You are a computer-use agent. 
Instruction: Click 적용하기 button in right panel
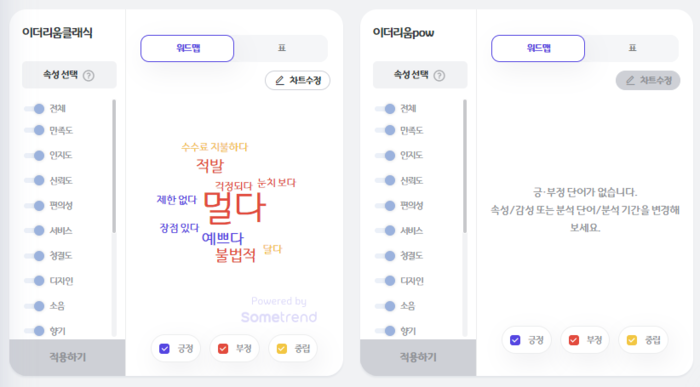point(418,357)
